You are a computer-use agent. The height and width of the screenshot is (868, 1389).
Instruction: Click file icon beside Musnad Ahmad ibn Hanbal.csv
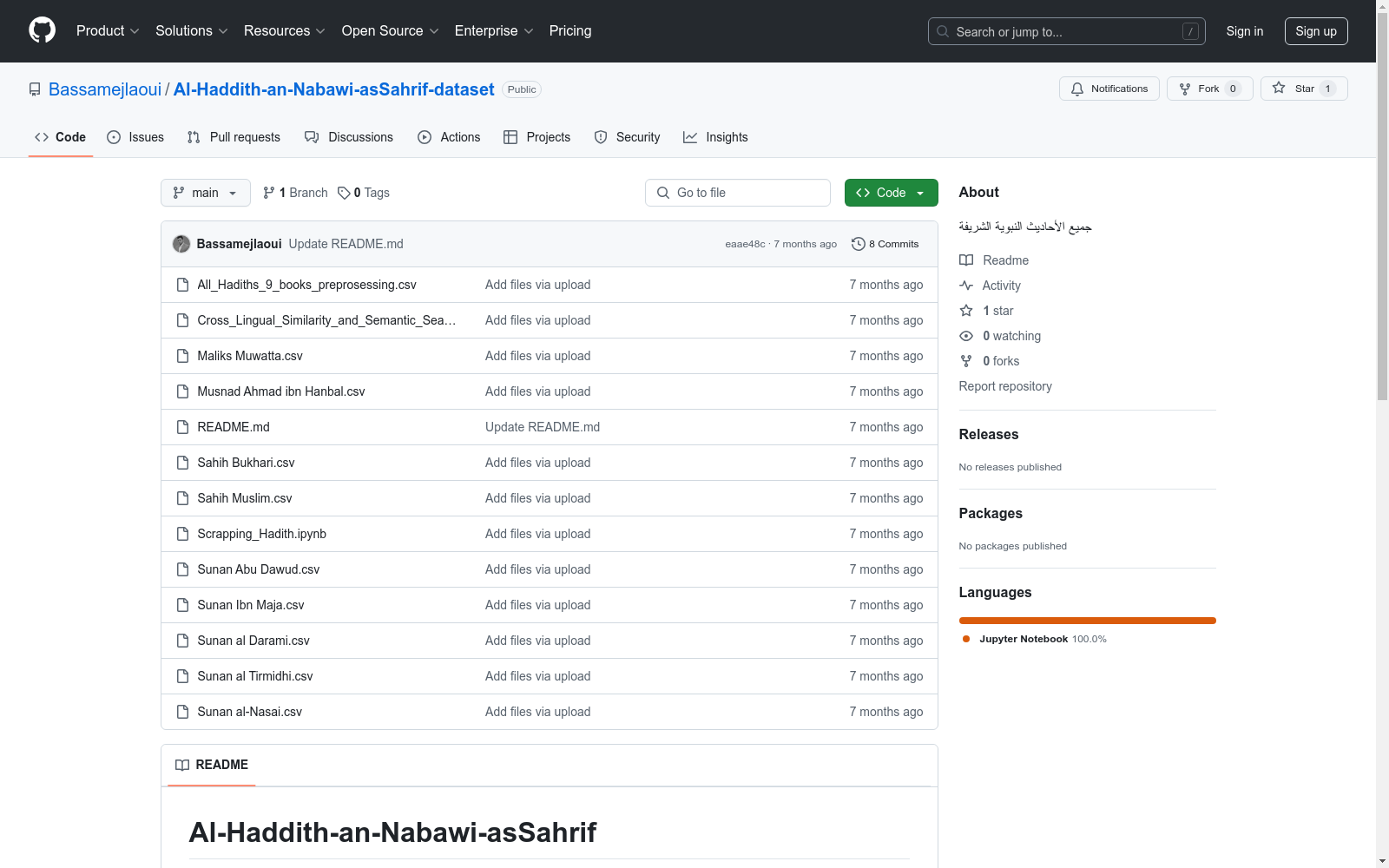[x=182, y=391]
